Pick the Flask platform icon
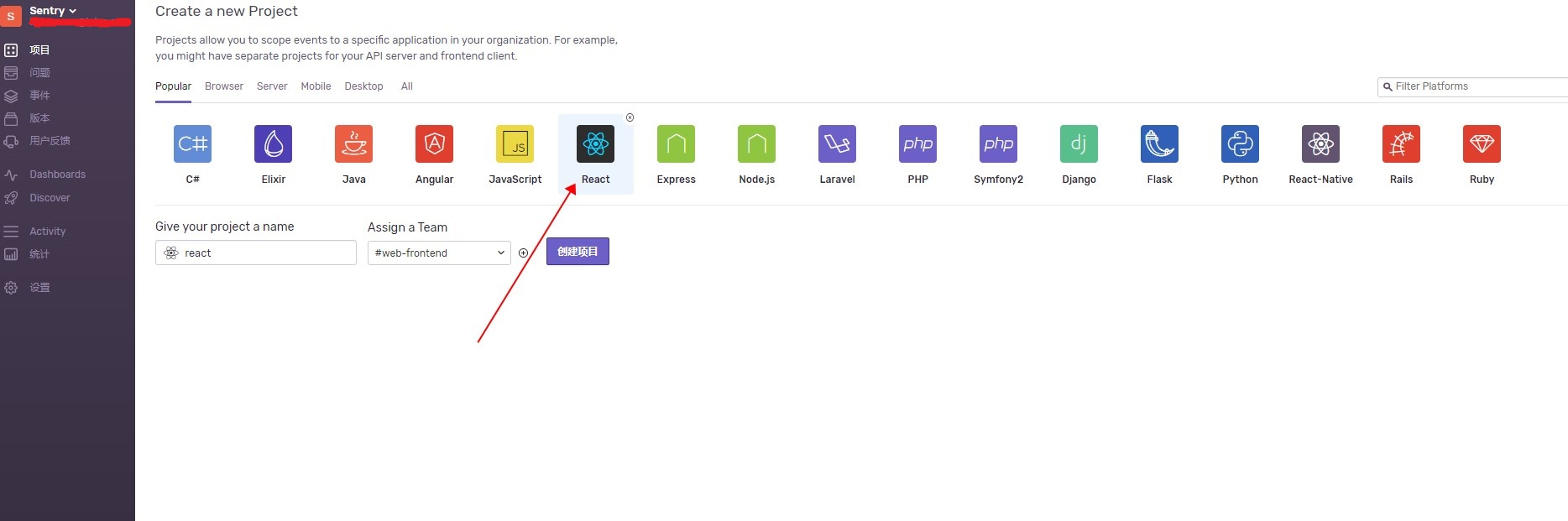The image size is (1568, 521). [x=1159, y=143]
